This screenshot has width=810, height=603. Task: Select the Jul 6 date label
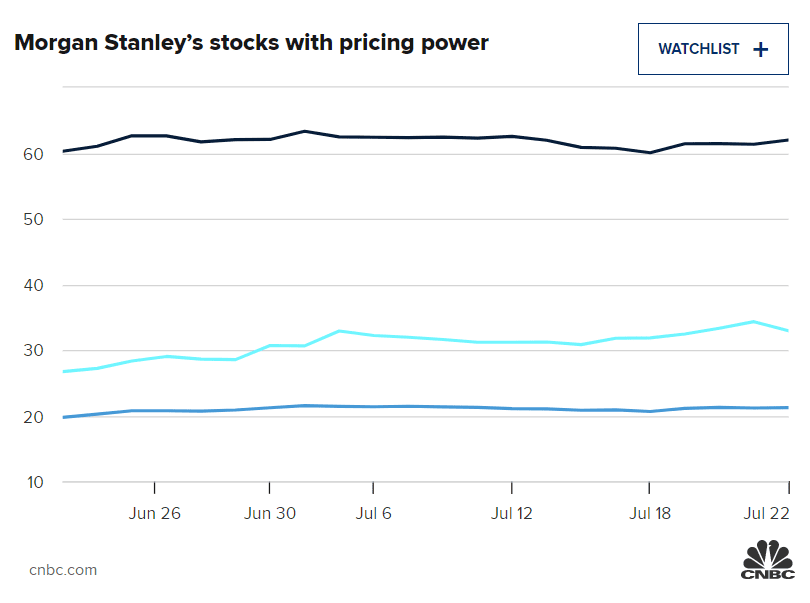[373, 514]
